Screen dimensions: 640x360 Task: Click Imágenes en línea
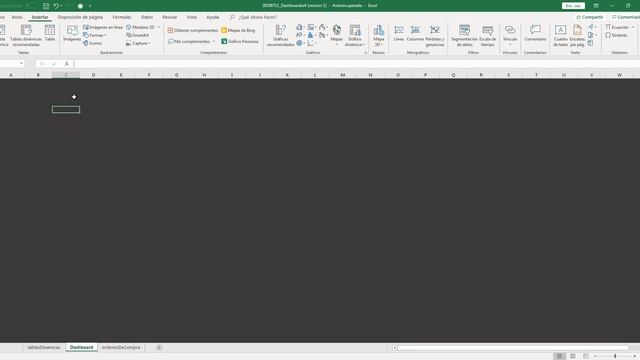pyautogui.click(x=103, y=27)
